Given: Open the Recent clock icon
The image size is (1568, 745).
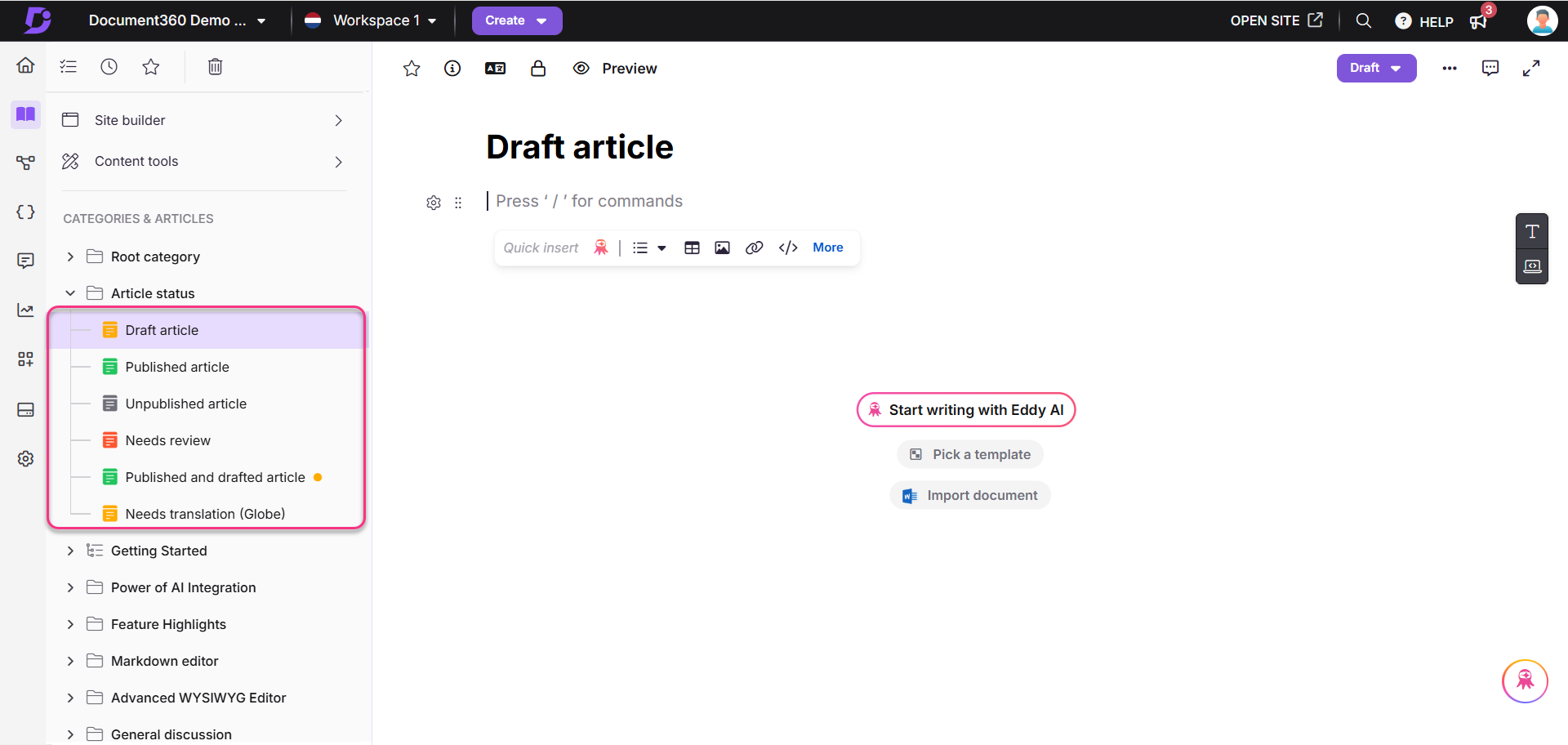Looking at the screenshot, I should [109, 66].
